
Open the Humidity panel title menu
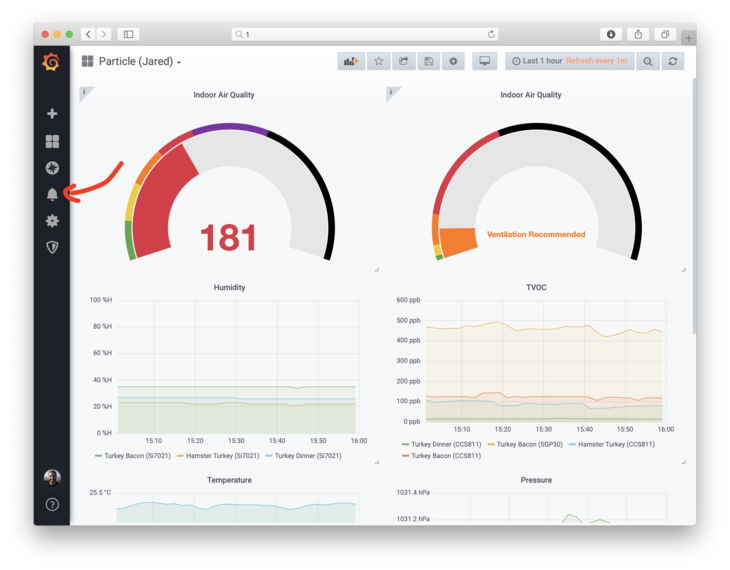click(x=229, y=287)
